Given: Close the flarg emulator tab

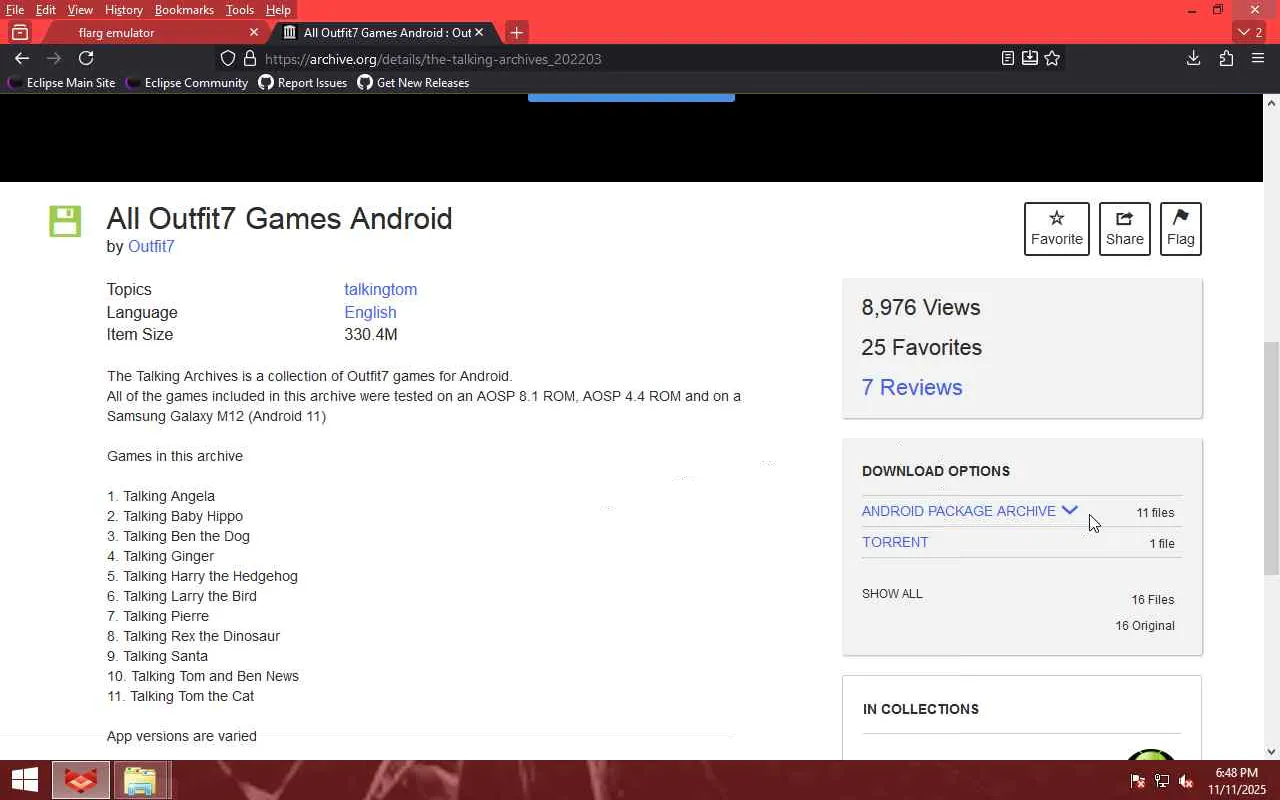Looking at the screenshot, I should click(x=253, y=32).
